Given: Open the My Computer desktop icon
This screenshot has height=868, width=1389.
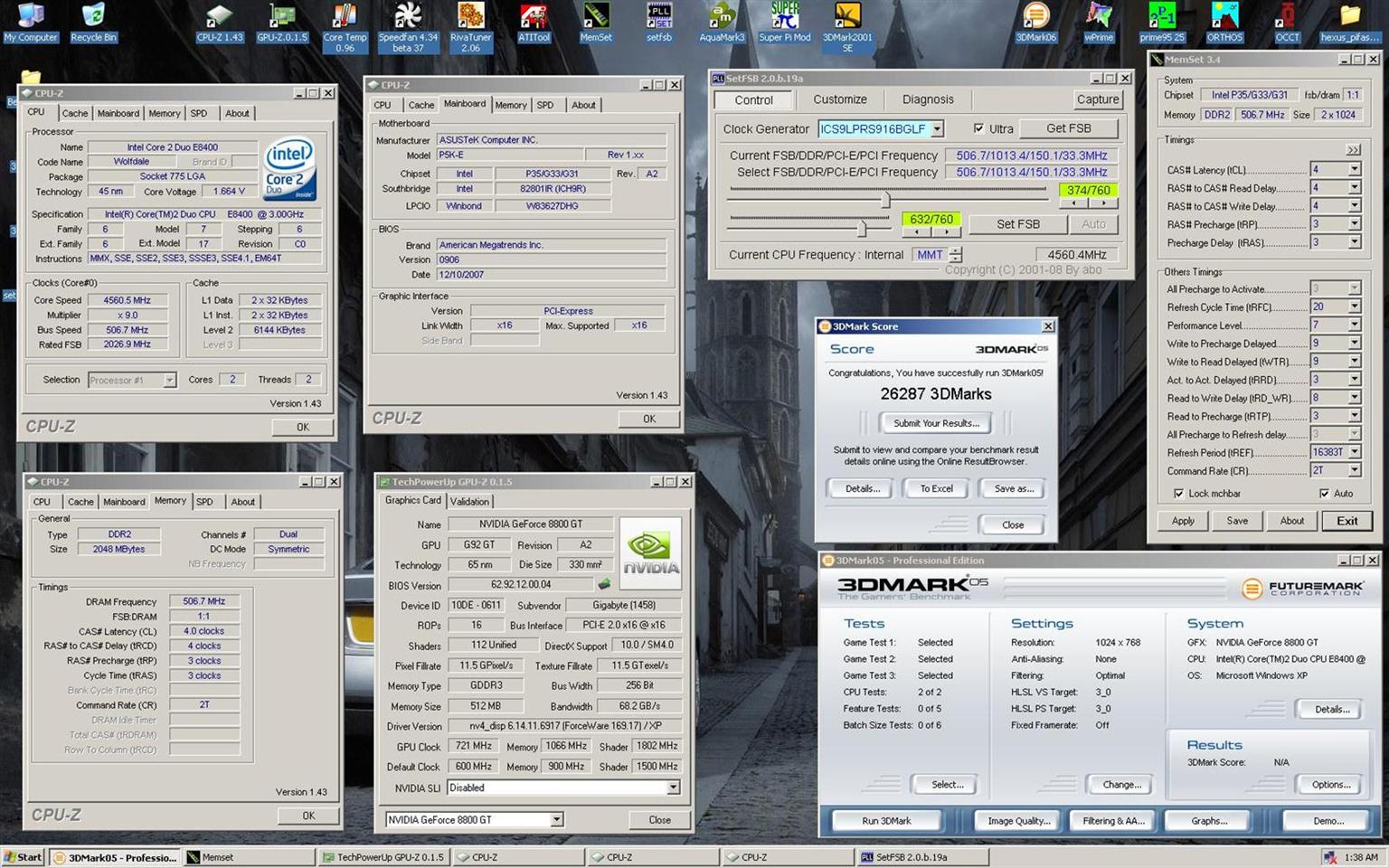Looking at the screenshot, I should (31, 23).
